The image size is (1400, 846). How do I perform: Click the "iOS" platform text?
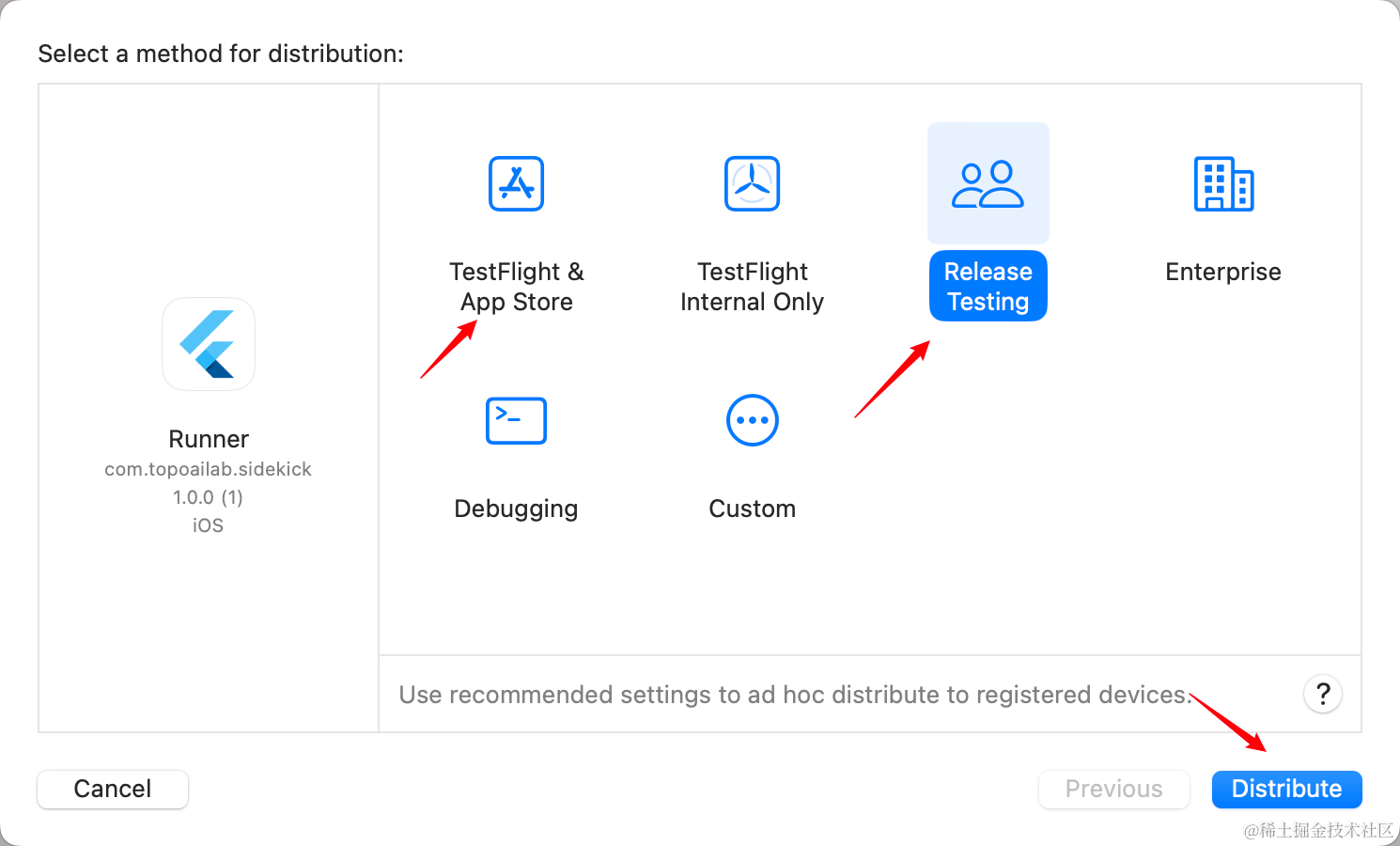[208, 525]
